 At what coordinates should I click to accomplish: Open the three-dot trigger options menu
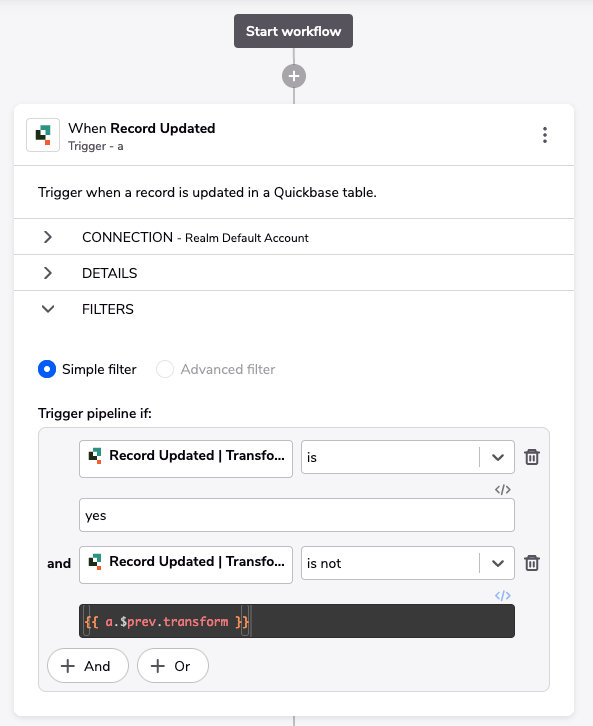[x=545, y=135]
